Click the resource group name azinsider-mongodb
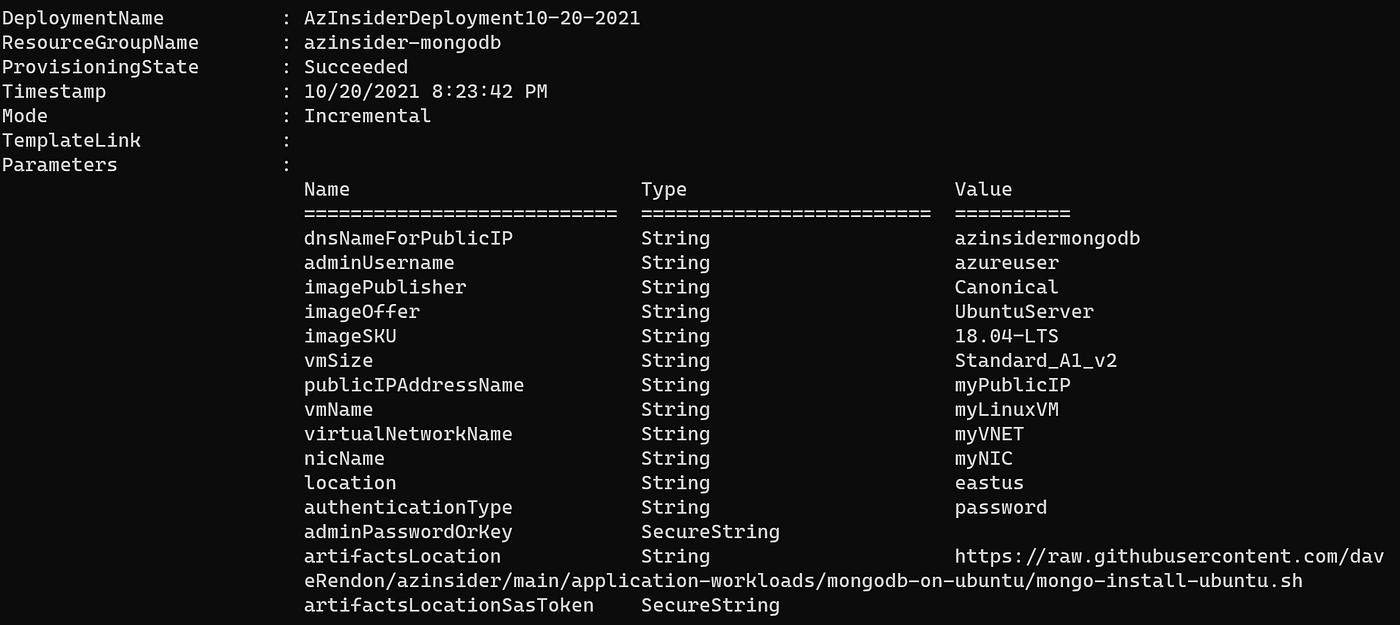Viewport: 1400px width, 625px height. (403, 43)
